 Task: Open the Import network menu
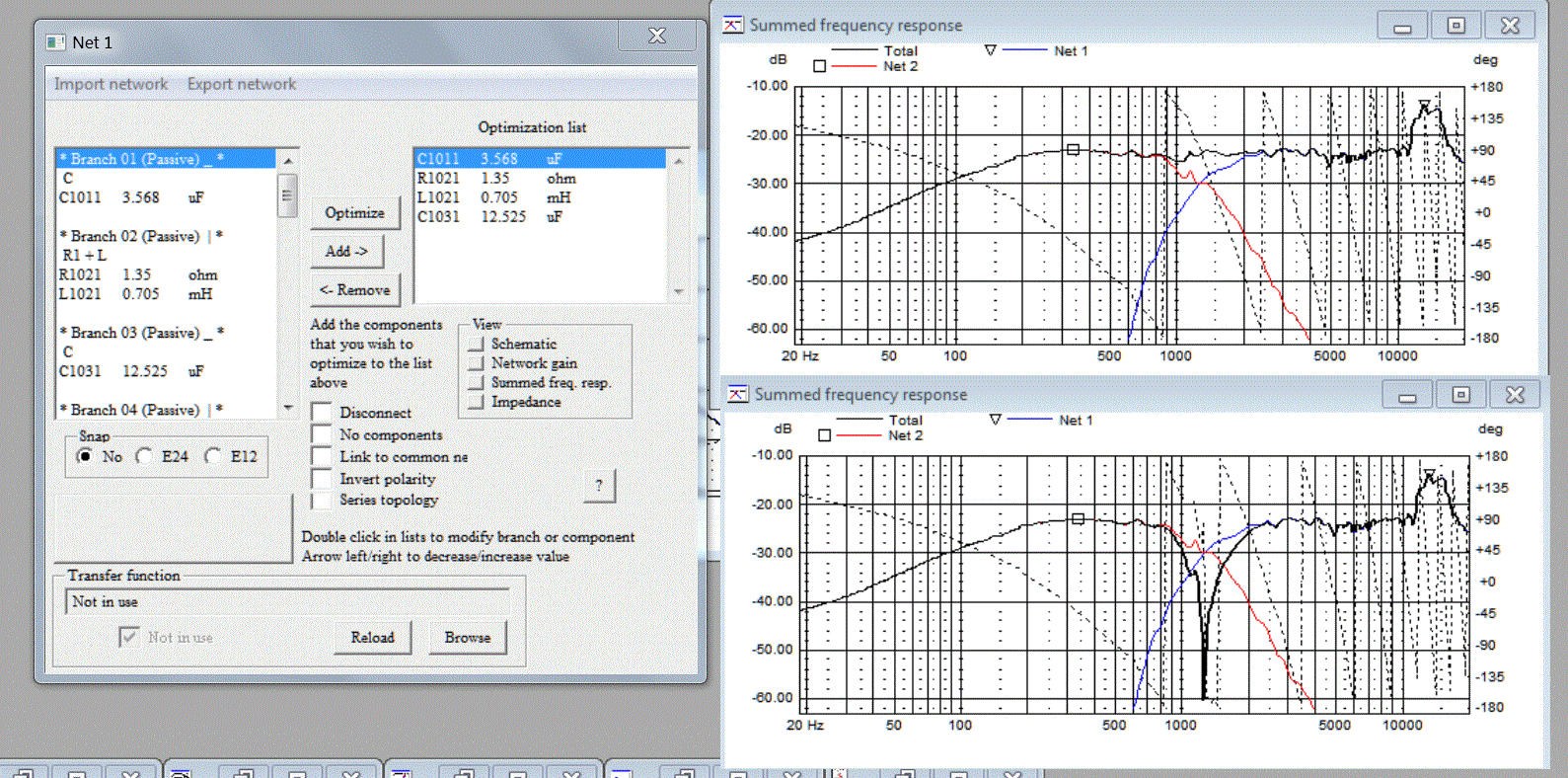coord(112,85)
